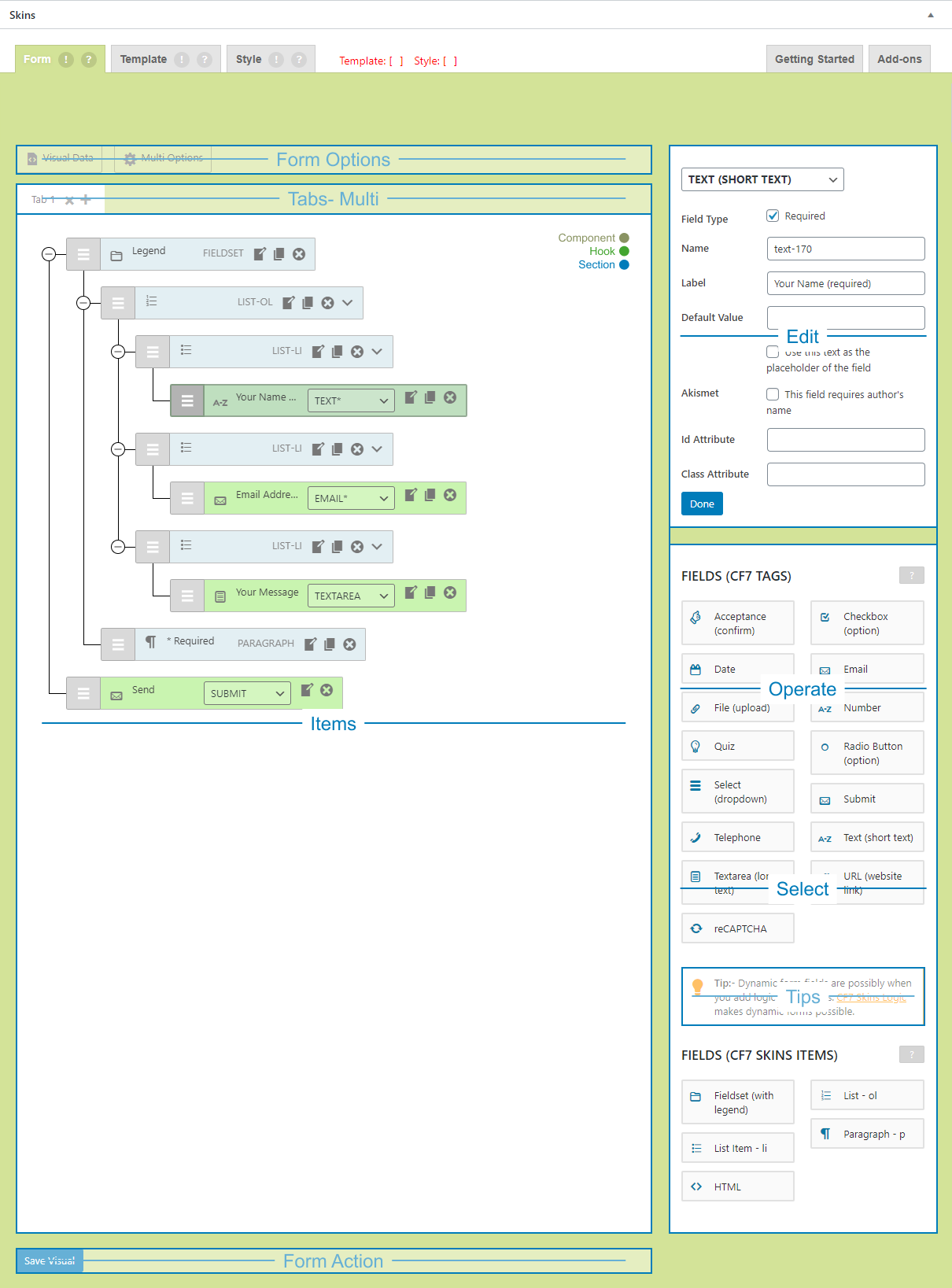The image size is (952, 1288).
Task: Remove the Required paragraph item
Action: [x=349, y=644]
